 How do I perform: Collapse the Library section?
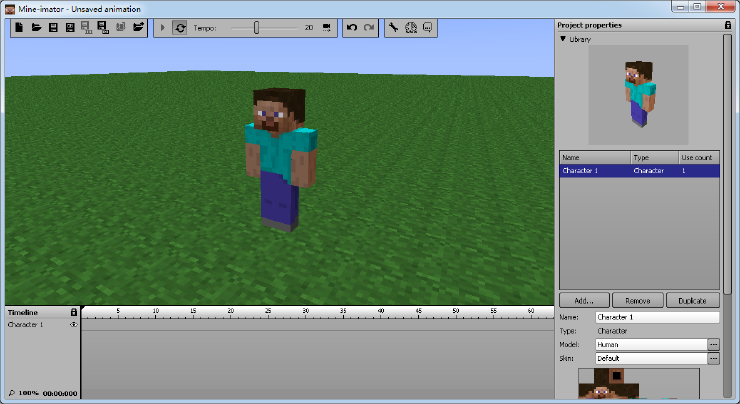(x=563, y=39)
